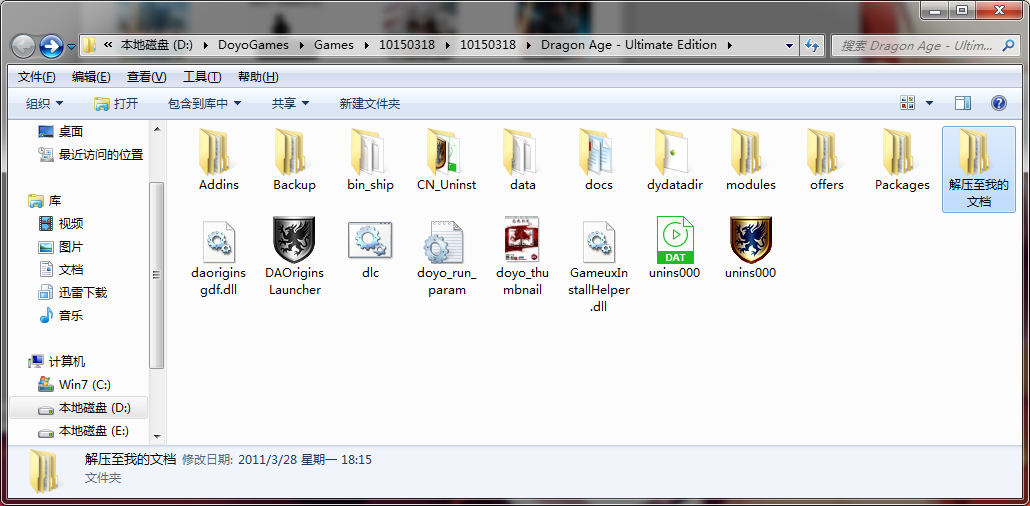Select the docs folder

(x=599, y=160)
